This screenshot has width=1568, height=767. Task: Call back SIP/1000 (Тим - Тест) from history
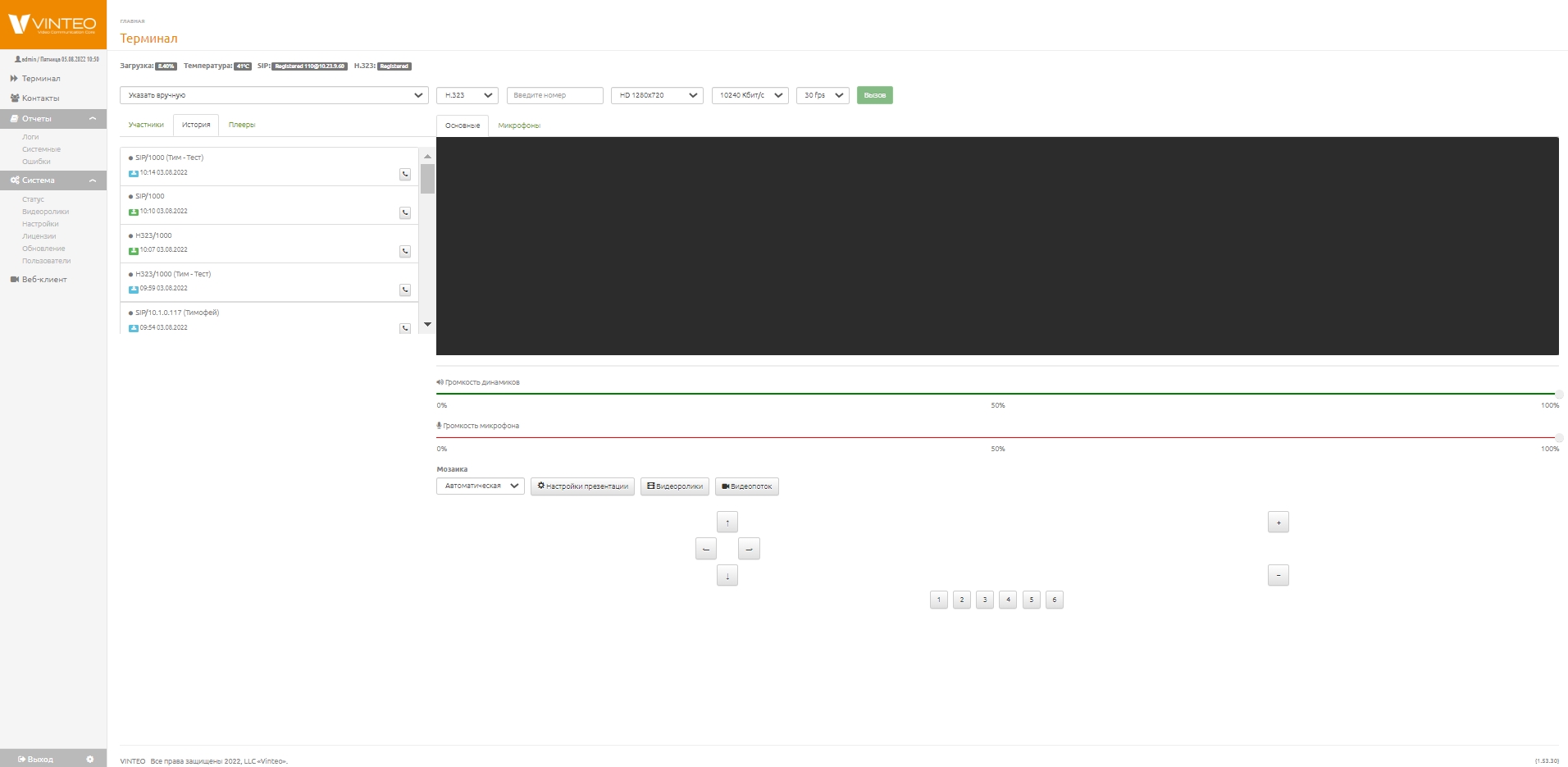pos(405,174)
